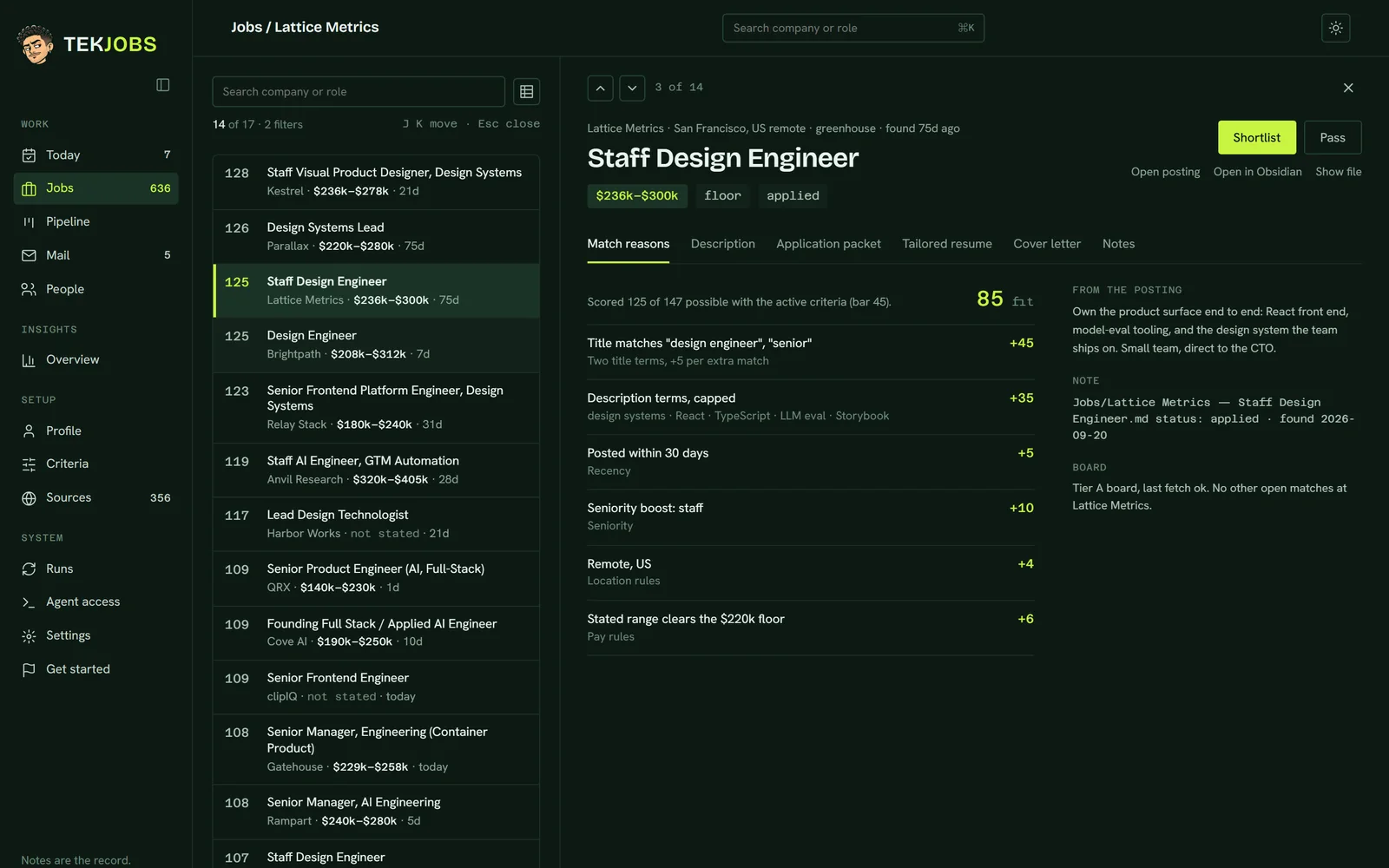Click the Sources globe icon
Image resolution: width=1389 pixels, height=868 pixels.
tap(29, 498)
